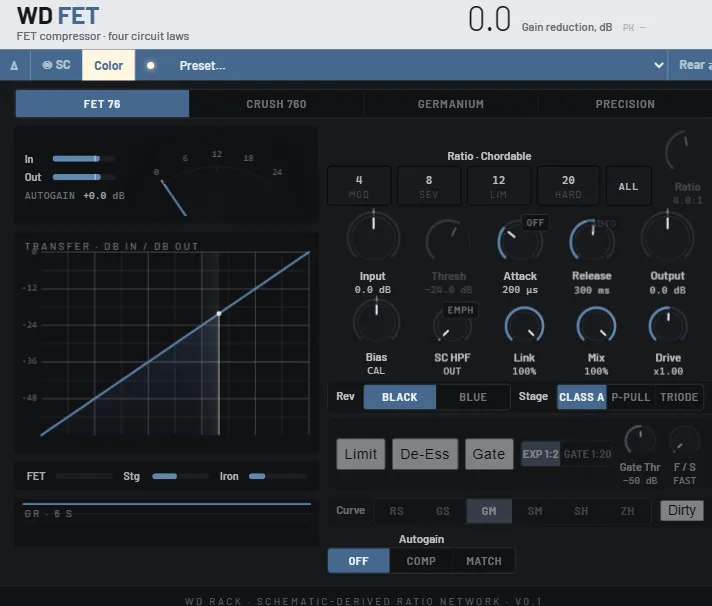Click the In level meter bar

pos(83,159)
